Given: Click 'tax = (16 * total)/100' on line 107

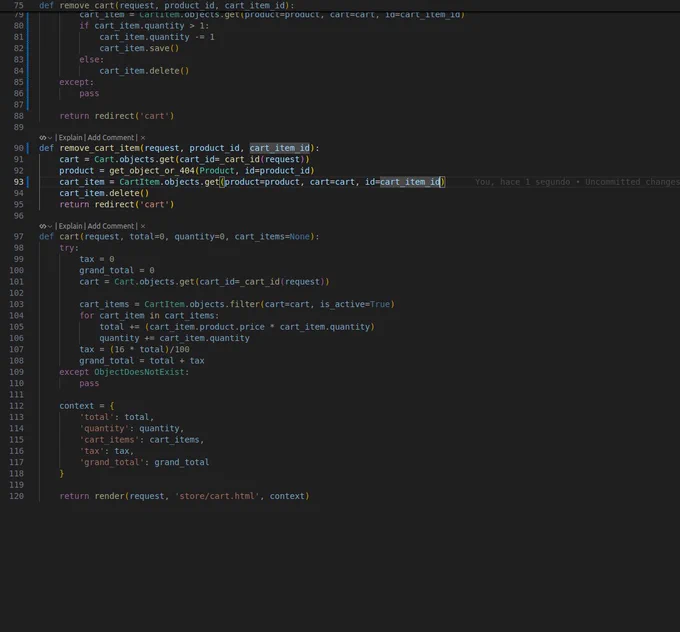Looking at the screenshot, I should [x=134, y=349].
